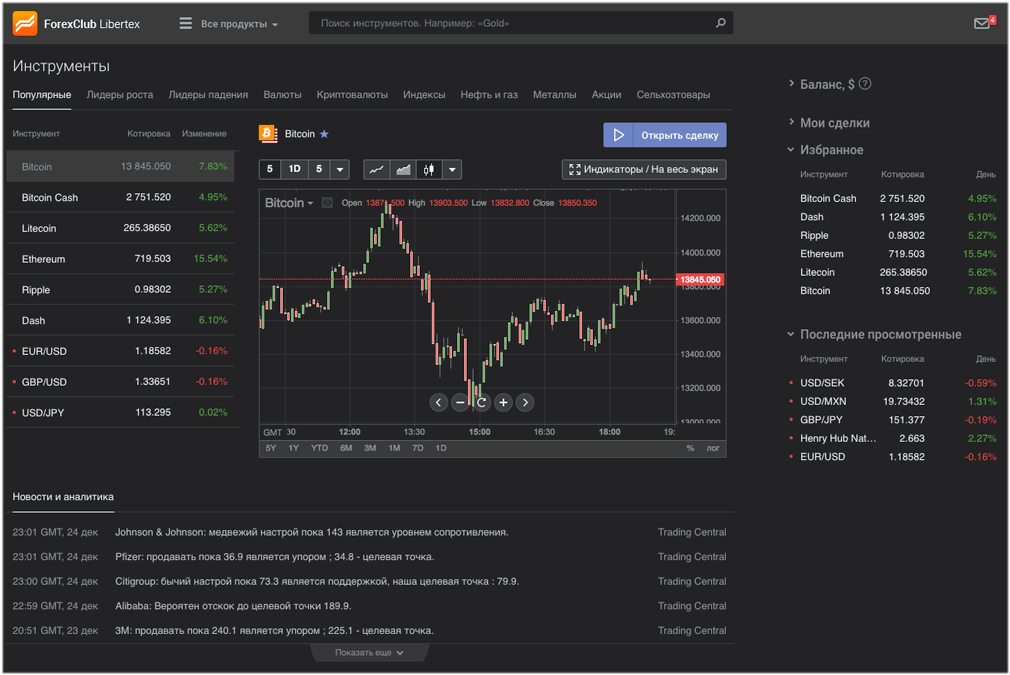Open the inbox envelope icon with notification badge
This screenshot has width=1010, height=675.
click(x=981, y=21)
